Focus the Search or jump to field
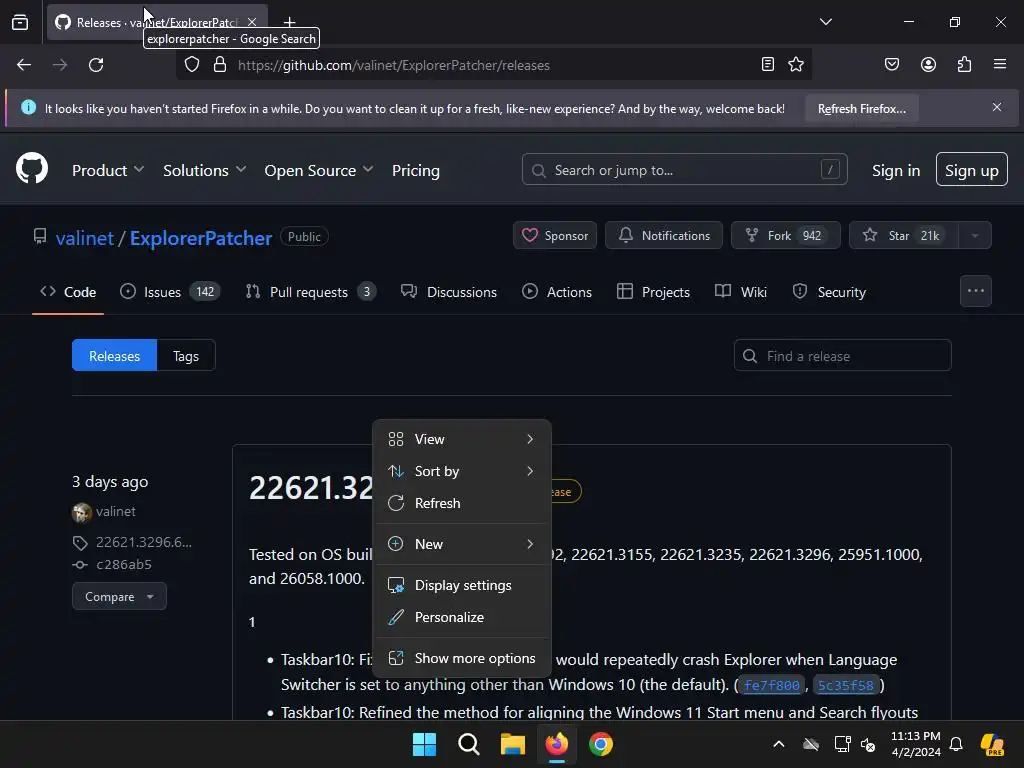The width and height of the screenshot is (1024, 768). tap(684, 170)
